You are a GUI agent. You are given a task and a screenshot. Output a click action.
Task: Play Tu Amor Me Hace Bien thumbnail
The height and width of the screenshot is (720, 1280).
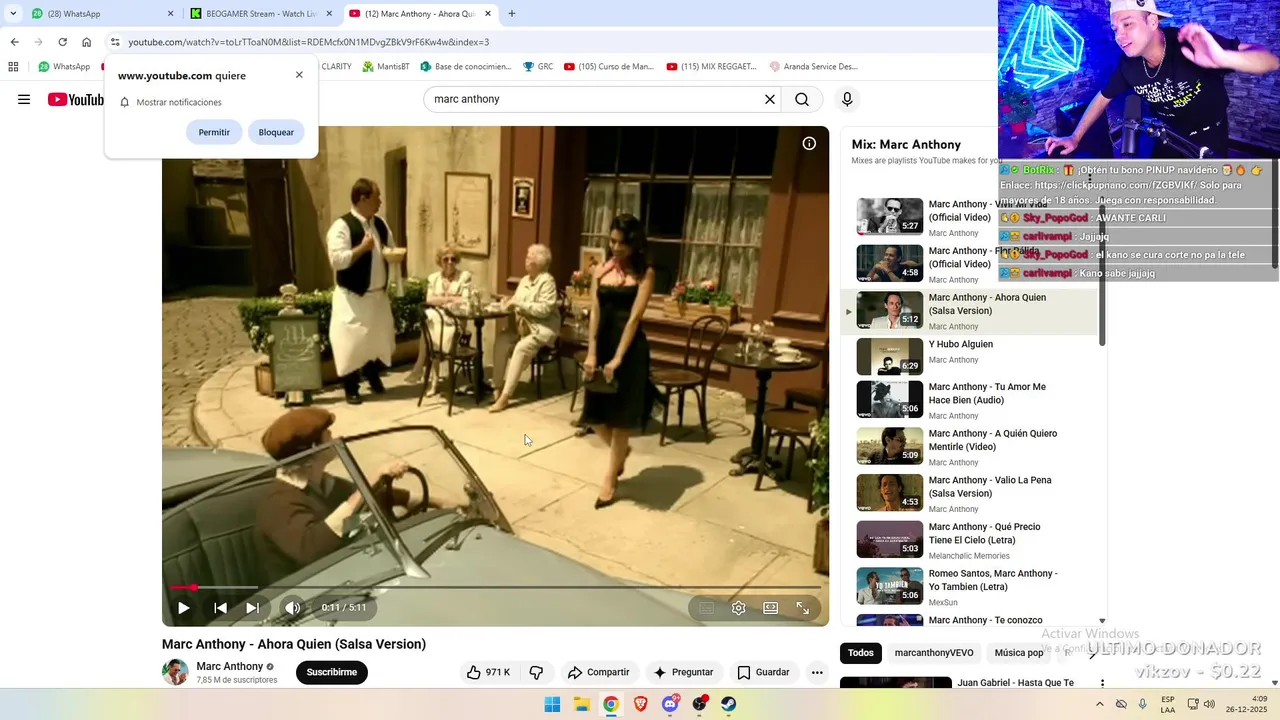pyautogui.click(x=890, y=399)
